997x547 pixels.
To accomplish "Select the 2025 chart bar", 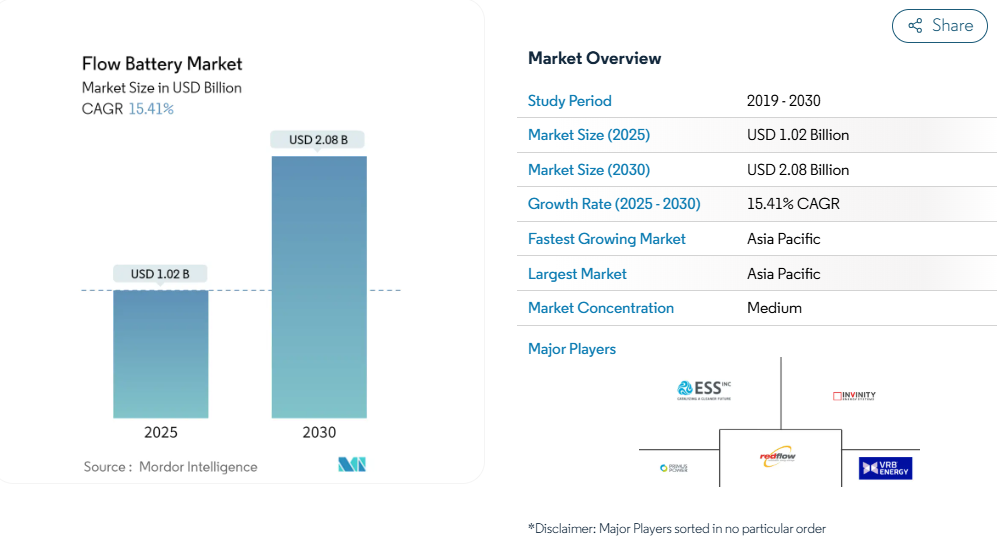I will coord(161,354).
